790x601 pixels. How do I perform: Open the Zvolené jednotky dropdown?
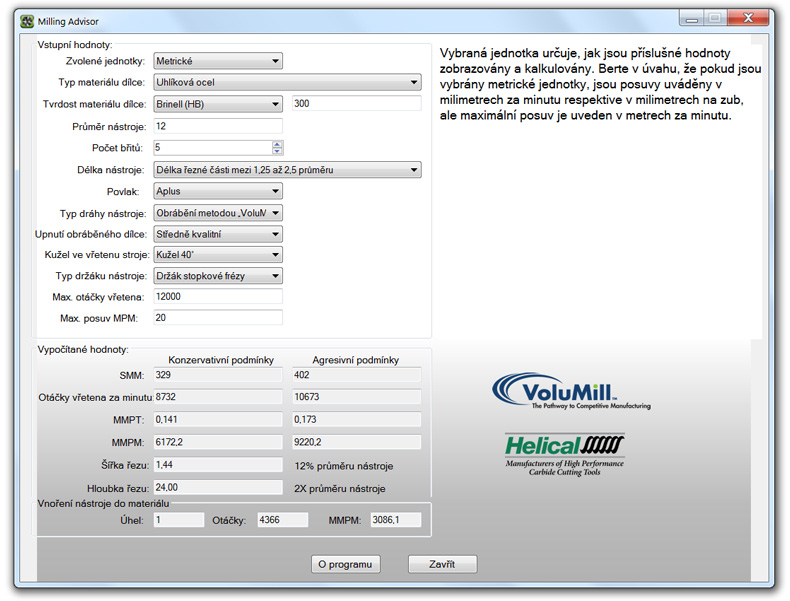point(218,61)
